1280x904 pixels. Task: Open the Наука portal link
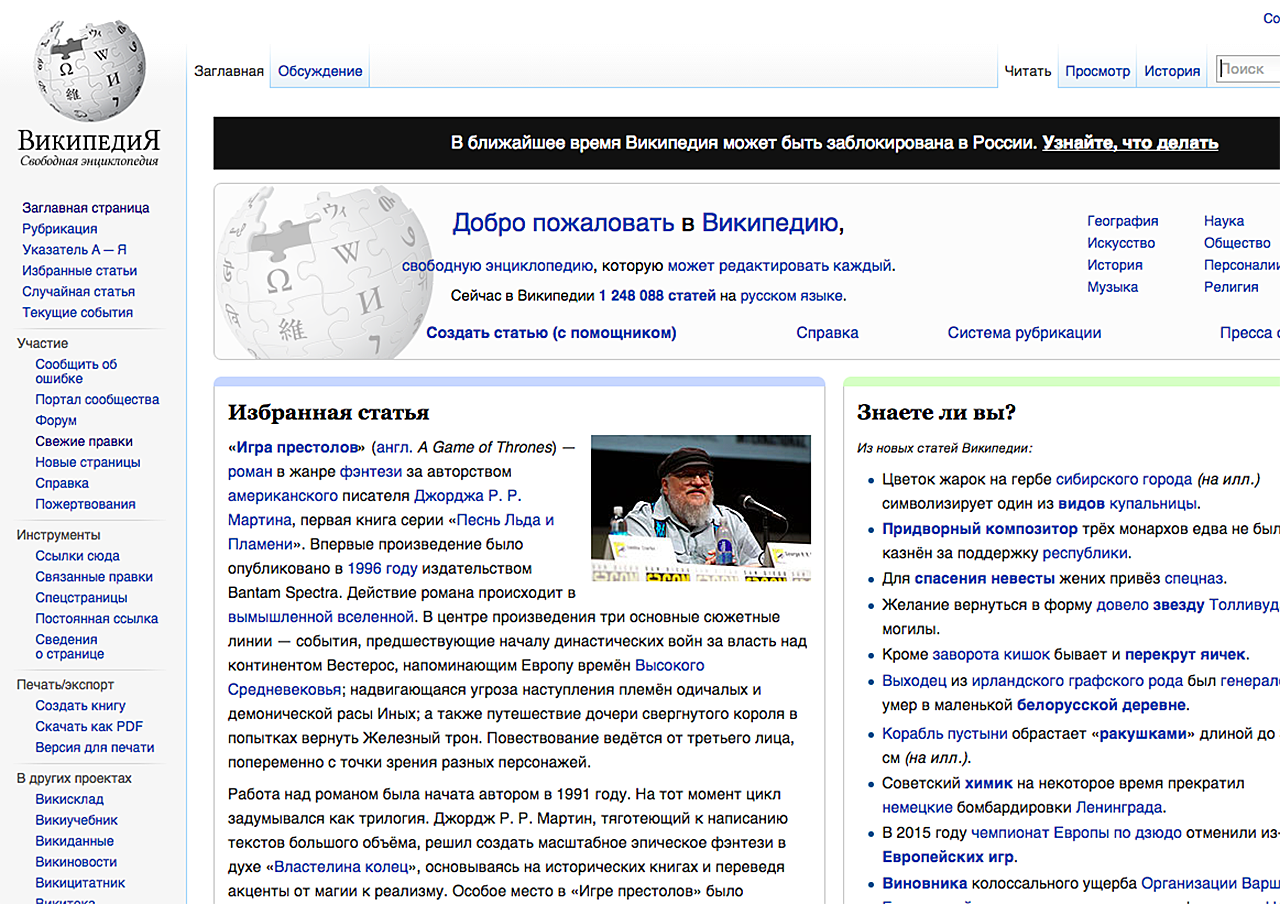[x=1224, y=221]
